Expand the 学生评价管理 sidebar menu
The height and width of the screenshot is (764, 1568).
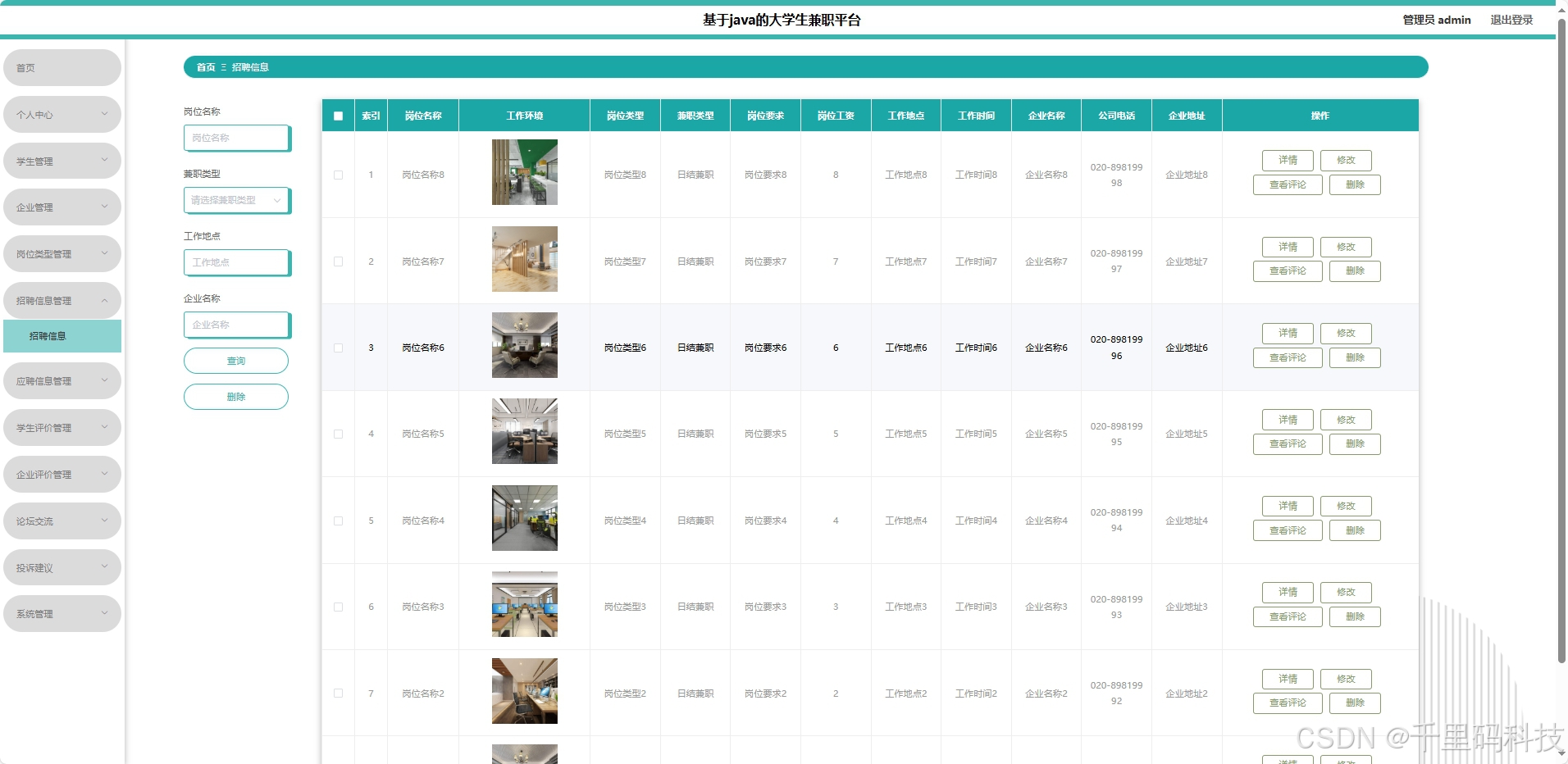pos(62,428)
